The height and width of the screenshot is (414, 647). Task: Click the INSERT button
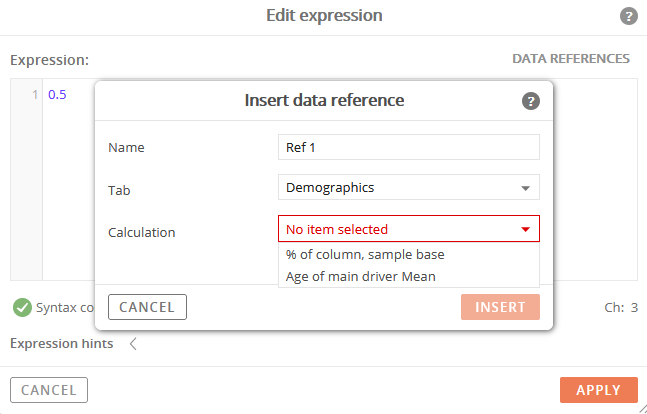tap(500, 307)
